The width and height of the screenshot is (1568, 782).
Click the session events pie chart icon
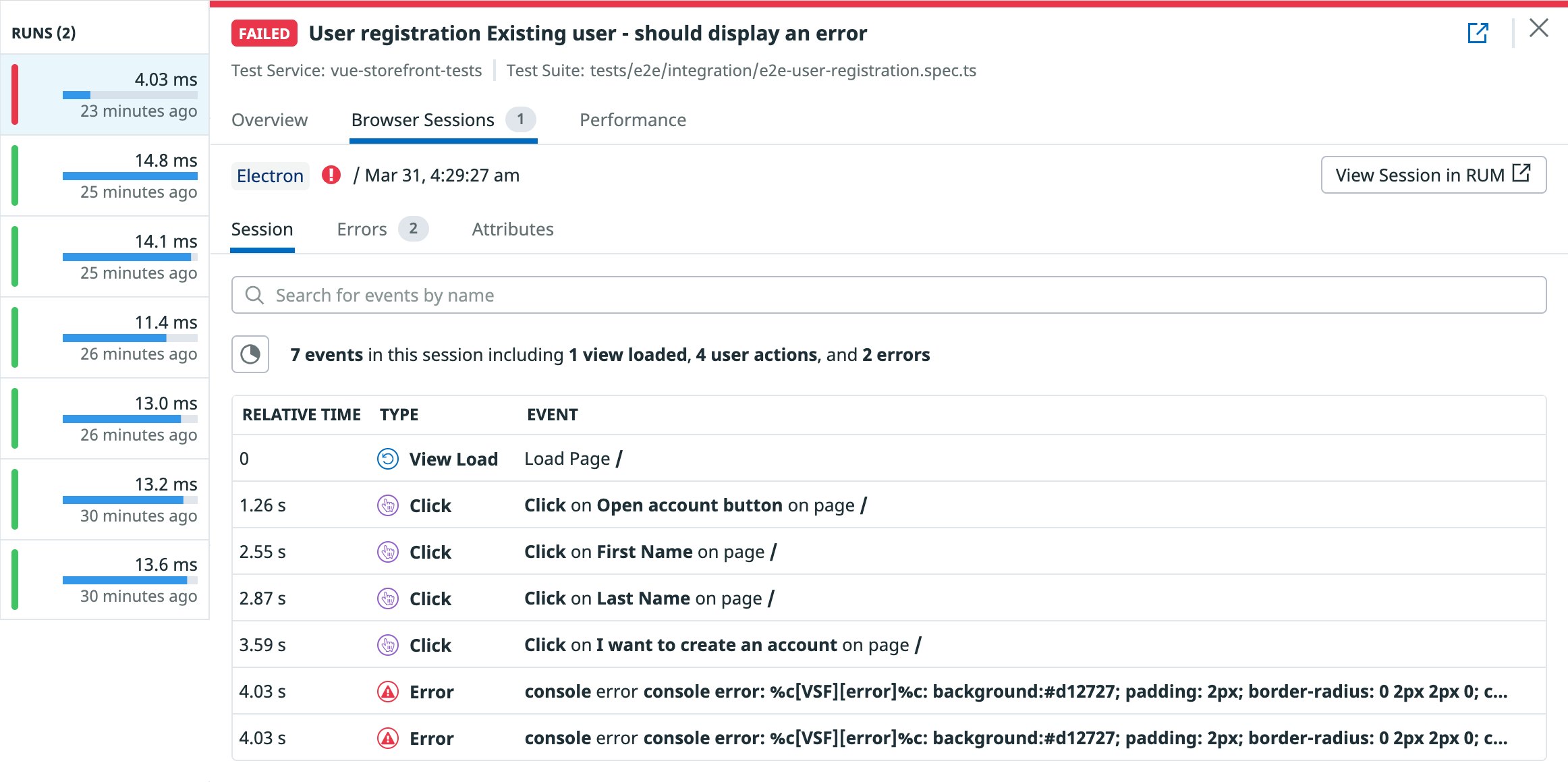pyautogui.click(x=250, y=354)
